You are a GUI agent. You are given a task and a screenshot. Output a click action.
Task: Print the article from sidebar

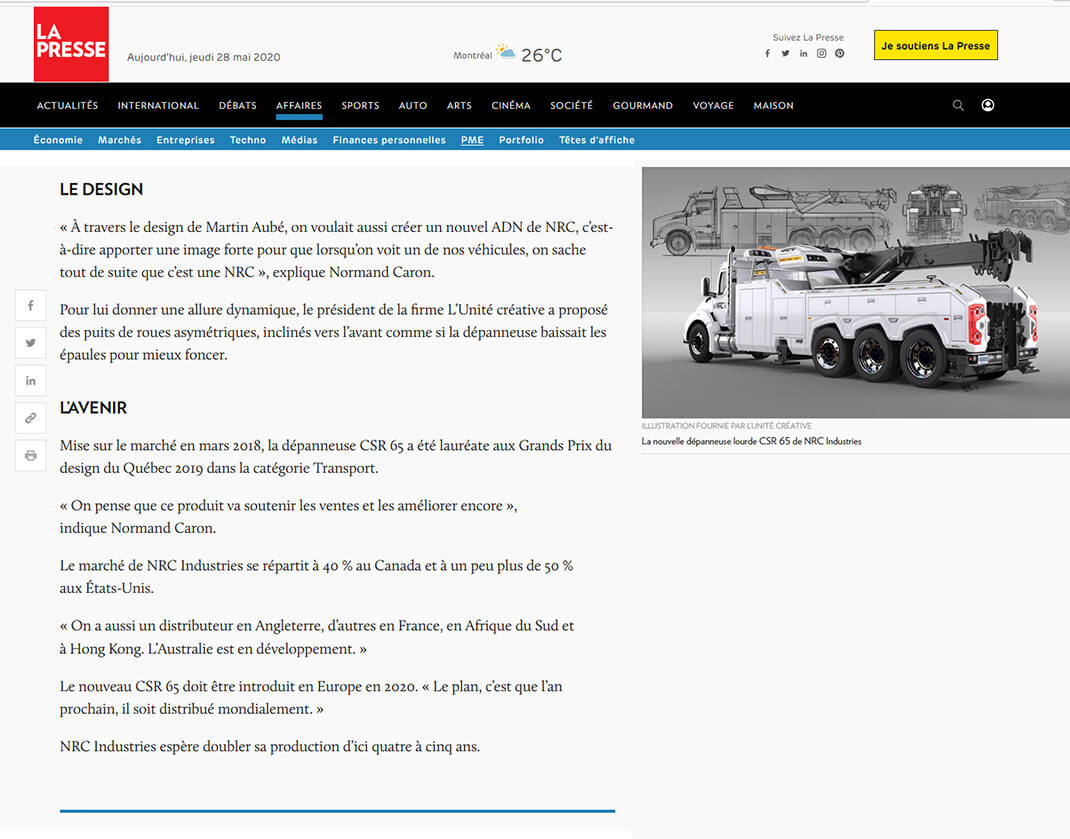pyautogui.click(x=31, y=455)
